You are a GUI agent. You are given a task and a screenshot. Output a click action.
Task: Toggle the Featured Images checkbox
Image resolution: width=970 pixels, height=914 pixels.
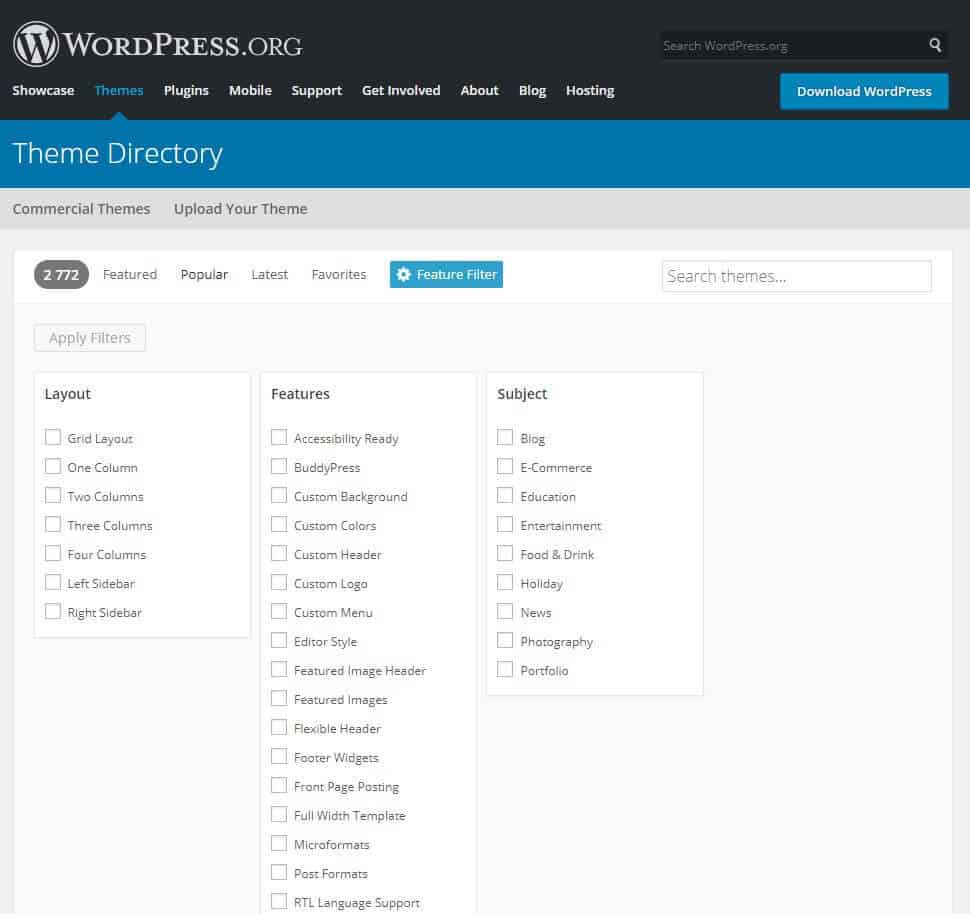[x=279, y=699]
